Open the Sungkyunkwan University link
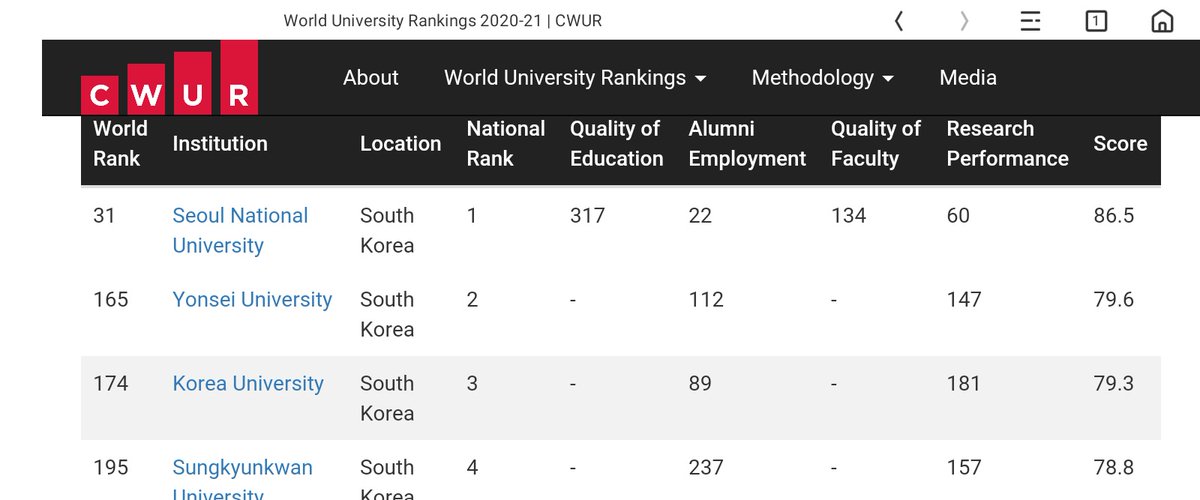 pos(243,480)
